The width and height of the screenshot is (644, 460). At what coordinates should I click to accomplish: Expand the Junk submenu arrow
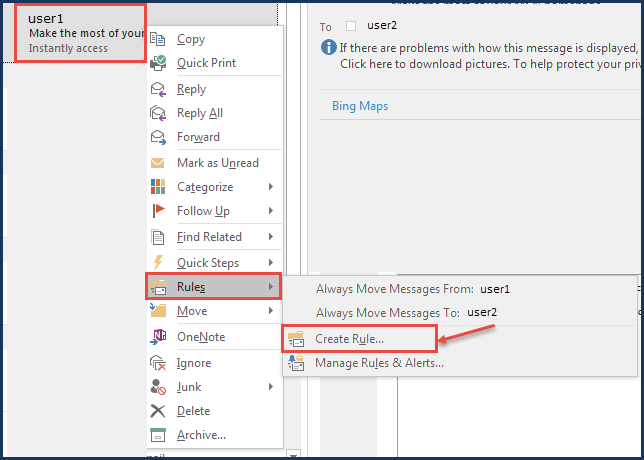[270, 387]
